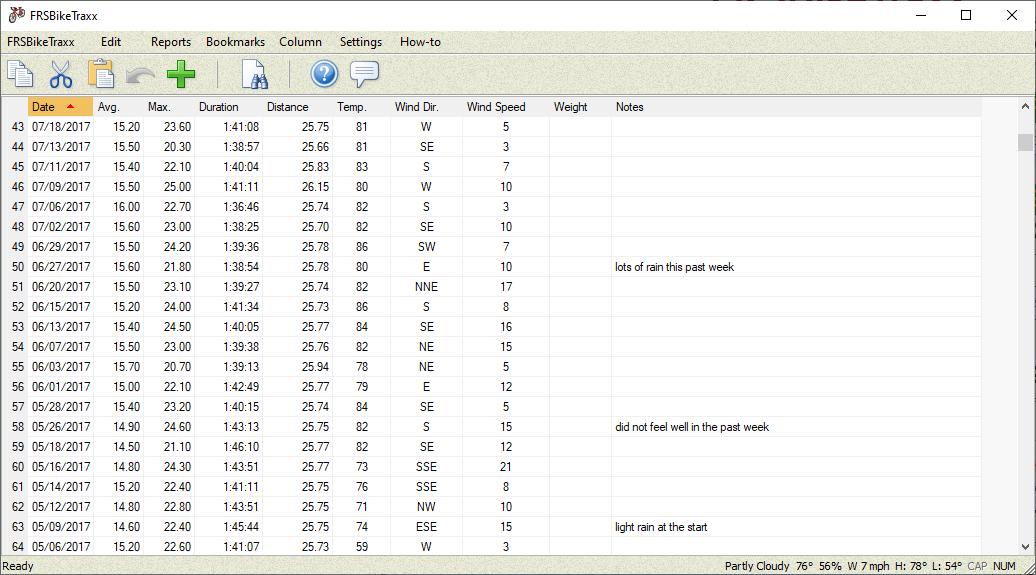Sort by Wind Speed column header
This screenshot has width=1036, height=575.
tap(495, 107)
